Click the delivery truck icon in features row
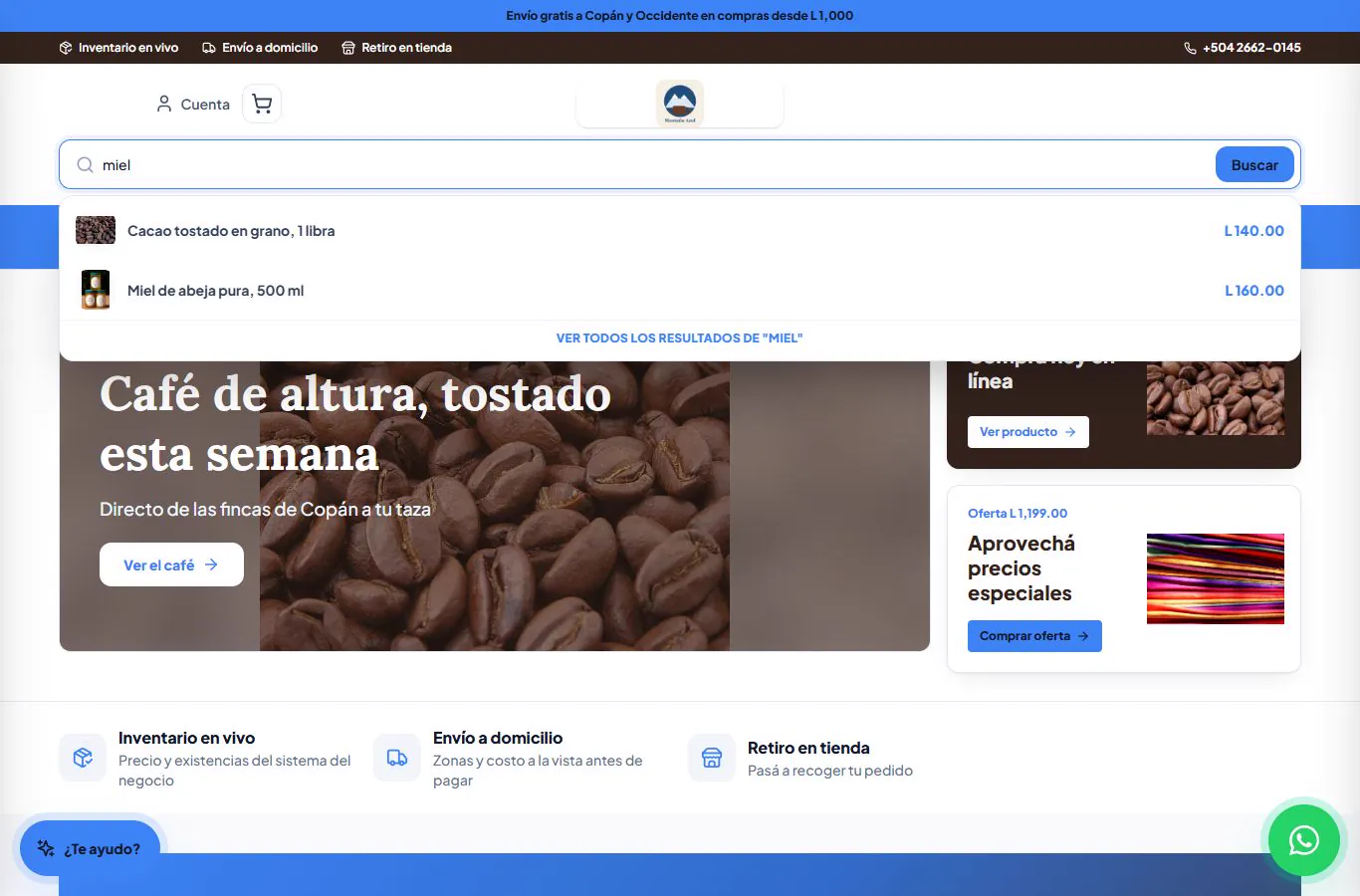Screen dimensions: 1360x896 (x=397, y=759)
